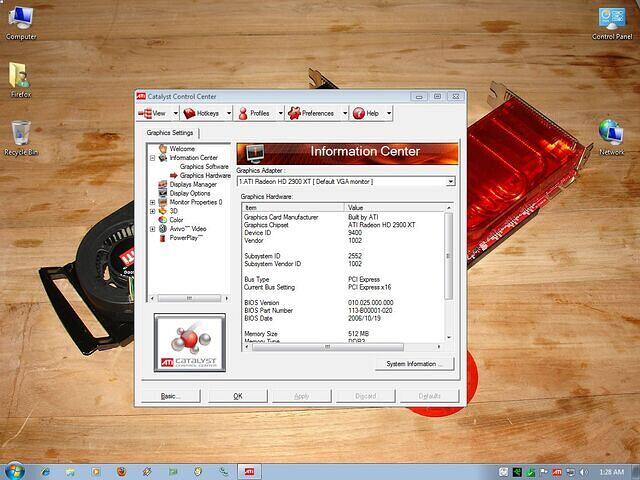Launch Firefox from the taskbar
Image resolution: width=640 pixels, height=480 pixels.
pos(121,472)
